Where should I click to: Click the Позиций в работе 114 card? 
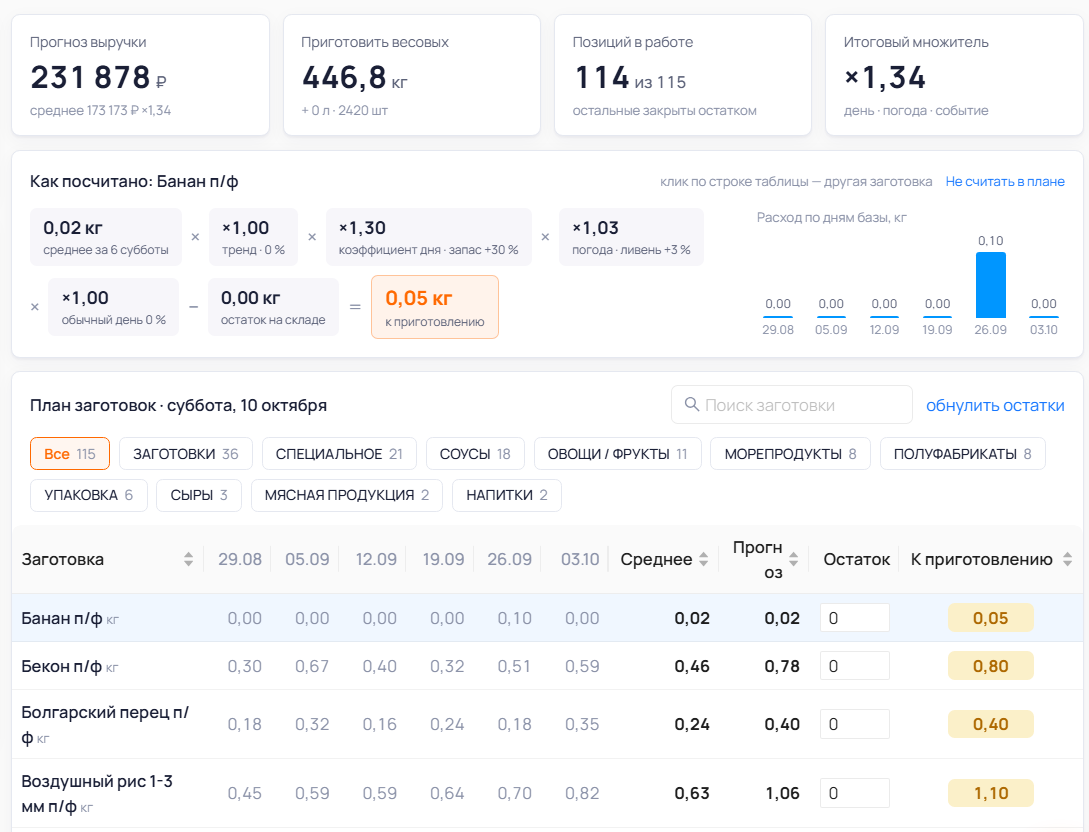click(683, 75)
